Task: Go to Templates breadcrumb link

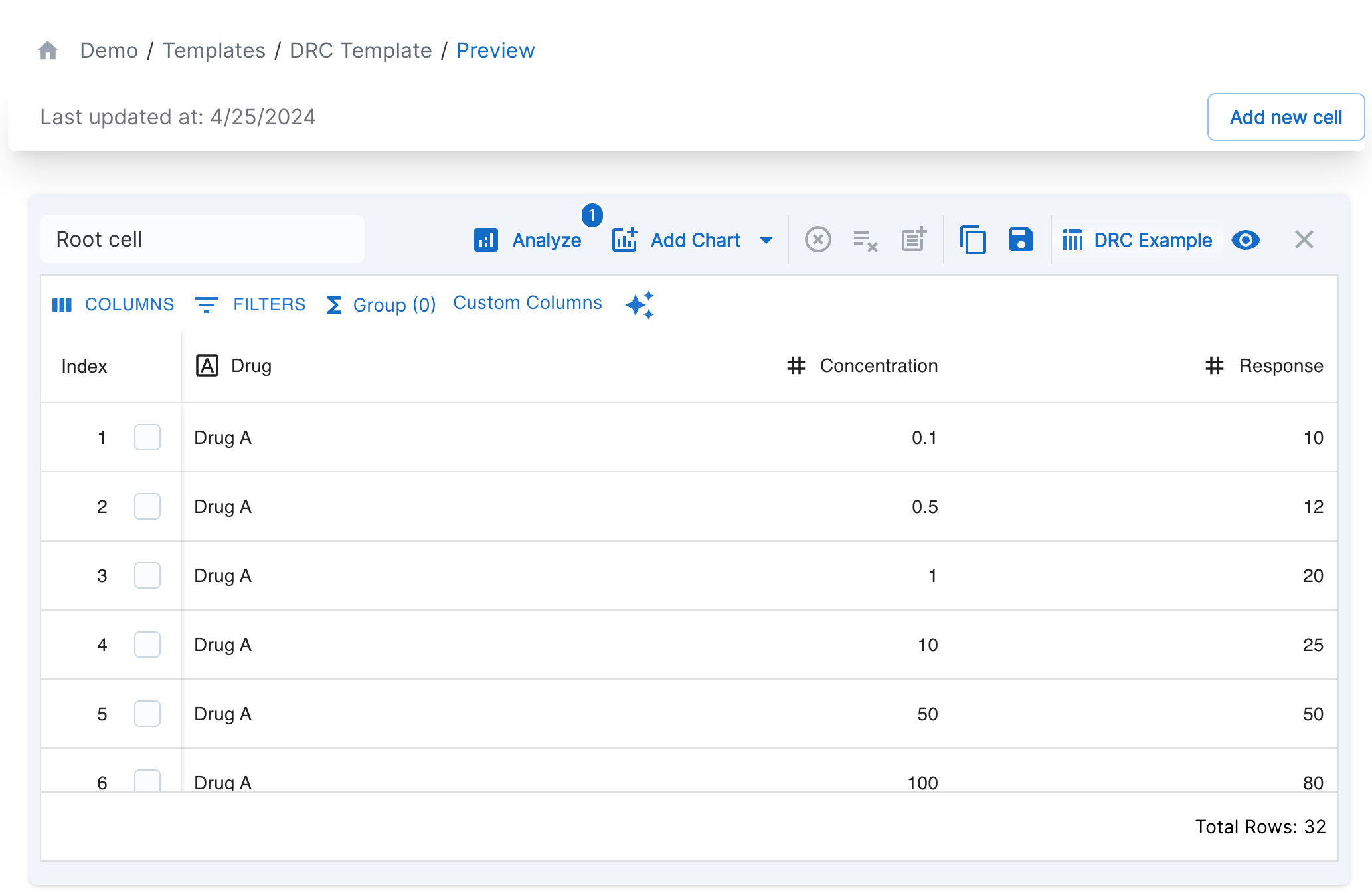Action: (214, 50)
